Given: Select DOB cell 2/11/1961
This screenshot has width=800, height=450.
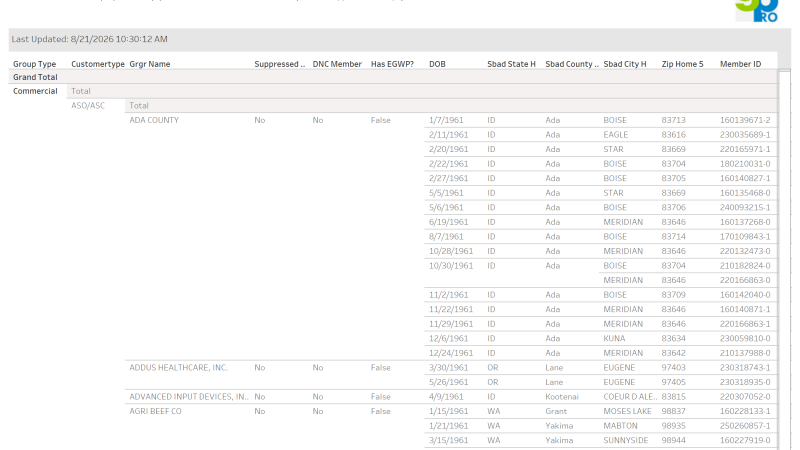Looking at the screenshot, I should click(448, 135).
